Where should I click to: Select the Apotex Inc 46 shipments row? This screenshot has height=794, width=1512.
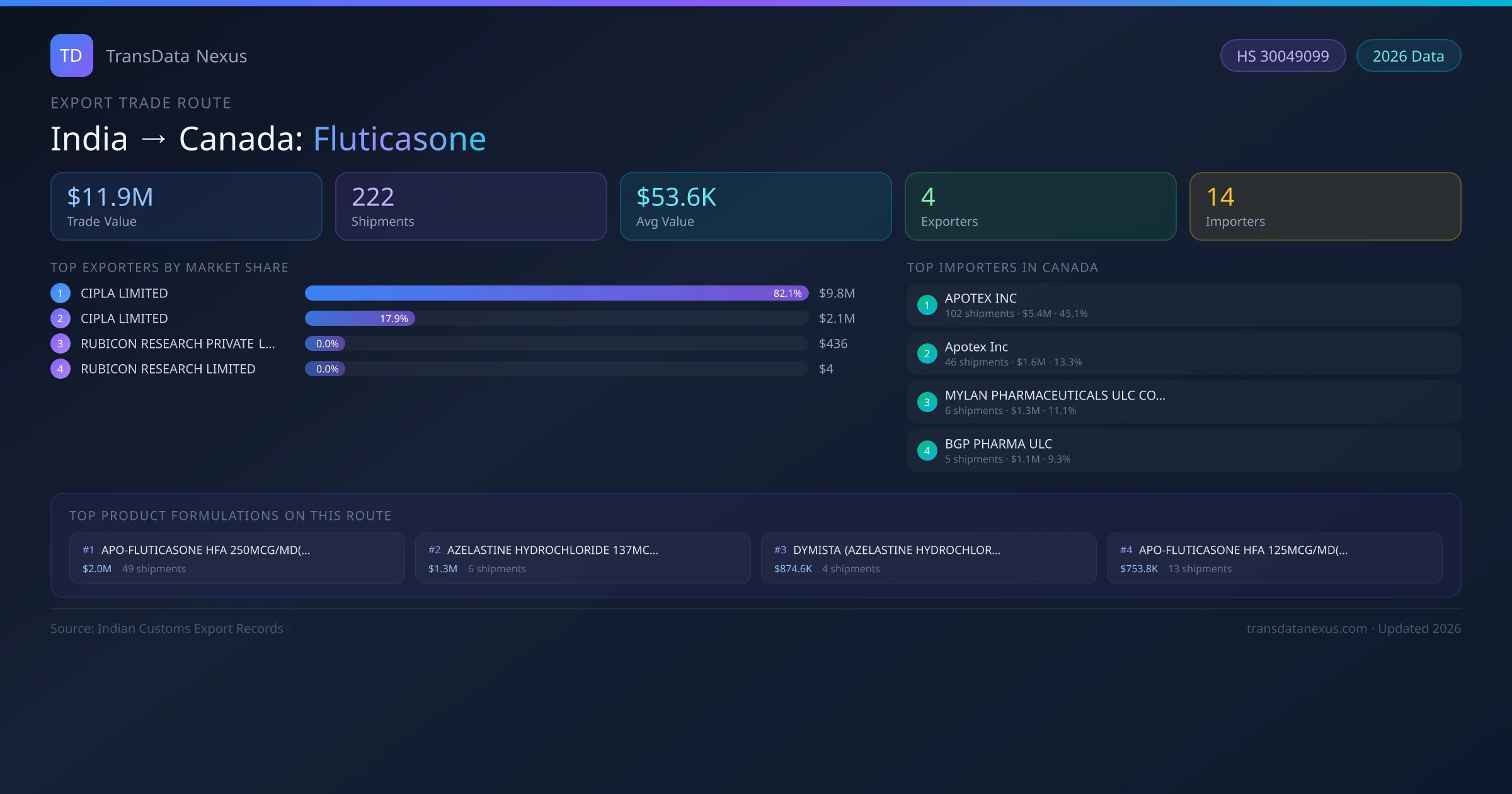tap(1183, 354)
